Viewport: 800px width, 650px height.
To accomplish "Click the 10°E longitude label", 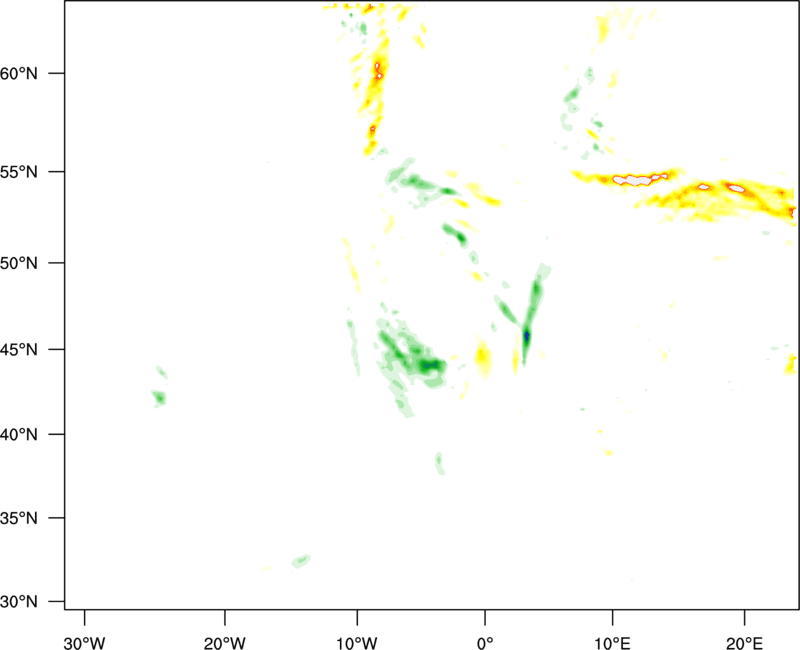I will pyautogui.click(x=612, y=643).
